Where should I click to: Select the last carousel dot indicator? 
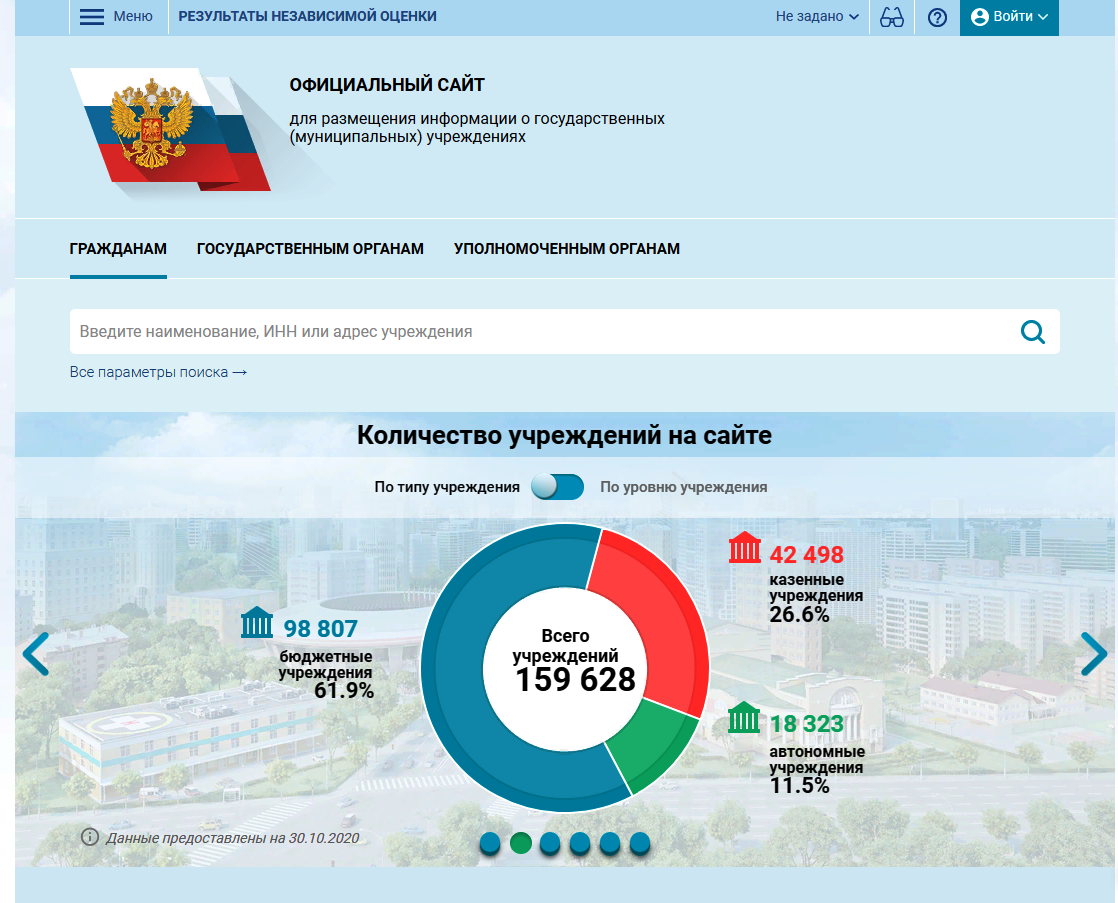click(640, 843)
